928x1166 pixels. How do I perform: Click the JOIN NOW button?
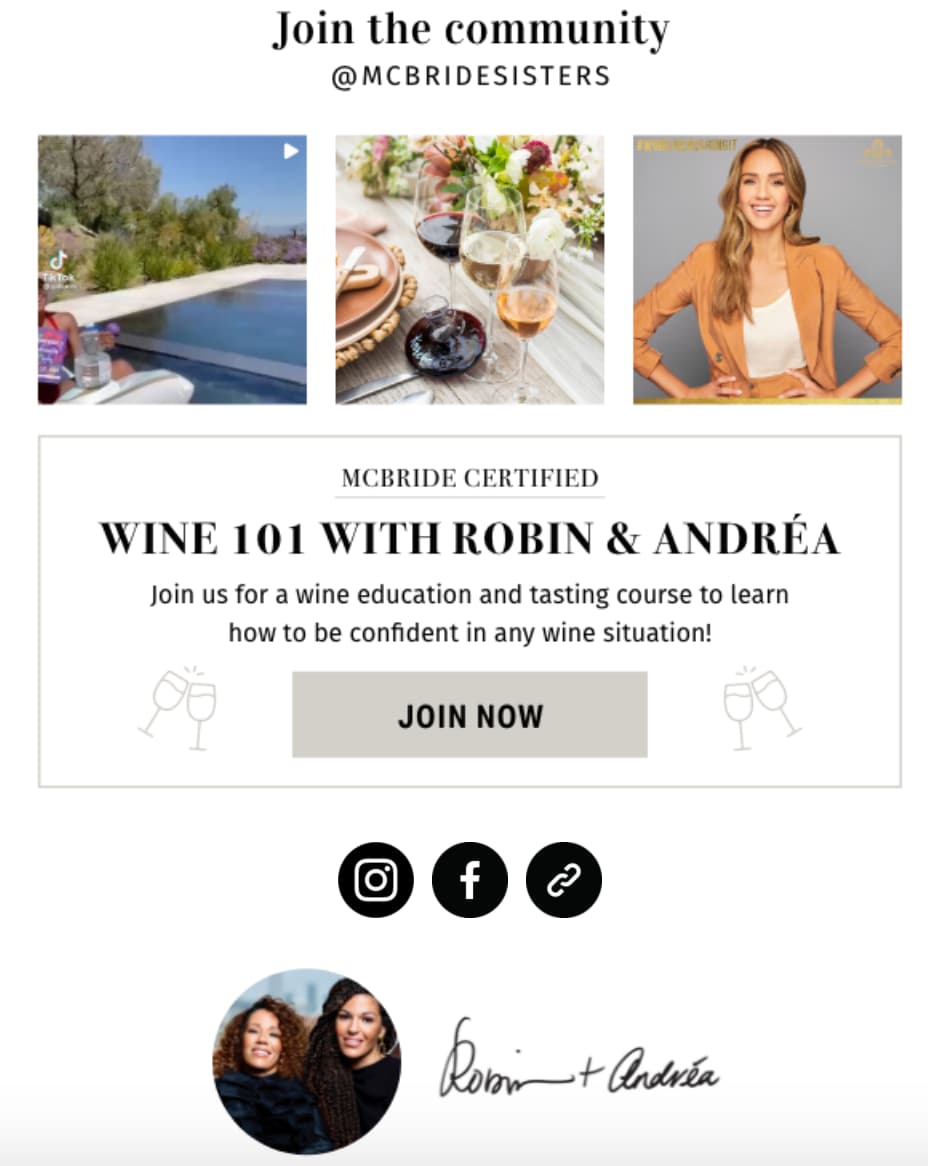click(470, 715)
